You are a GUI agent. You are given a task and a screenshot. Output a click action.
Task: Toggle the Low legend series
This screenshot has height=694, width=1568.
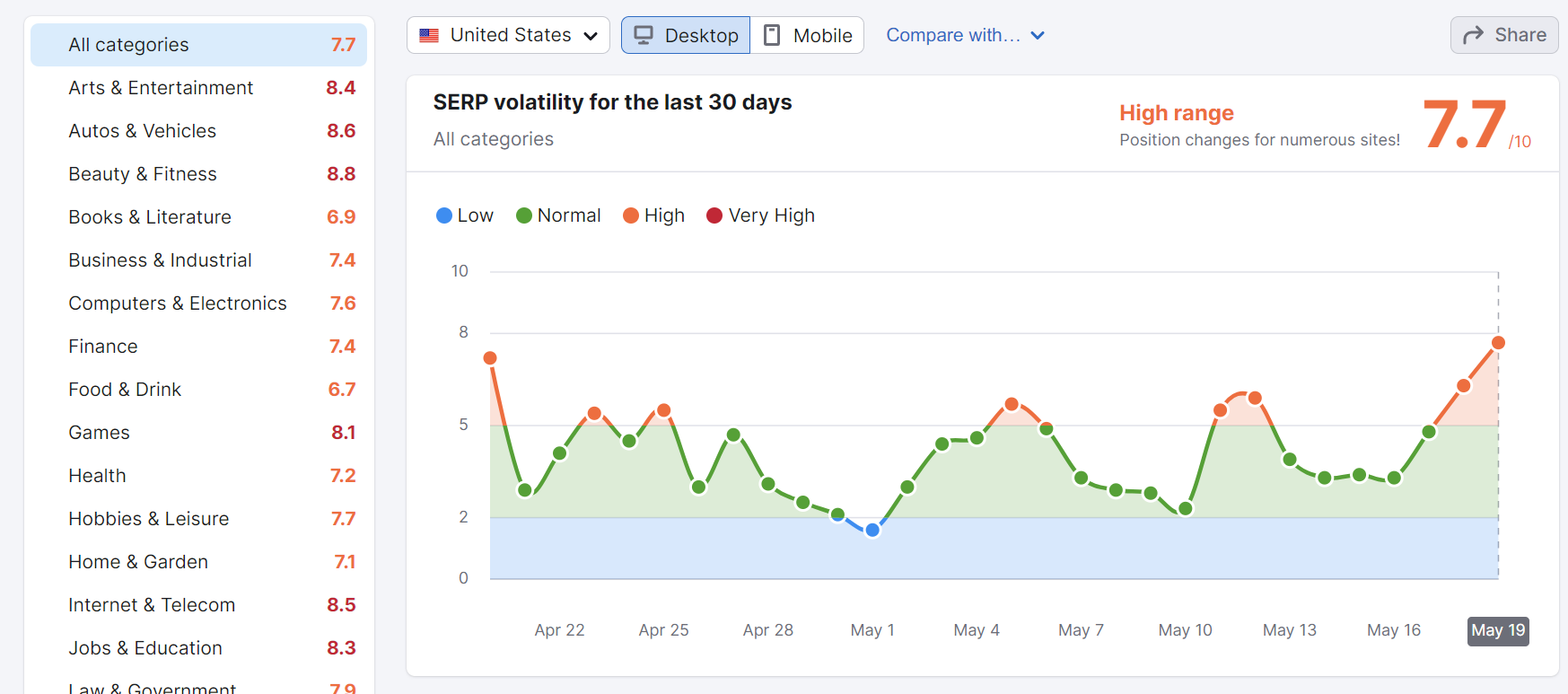pos(465,215)
